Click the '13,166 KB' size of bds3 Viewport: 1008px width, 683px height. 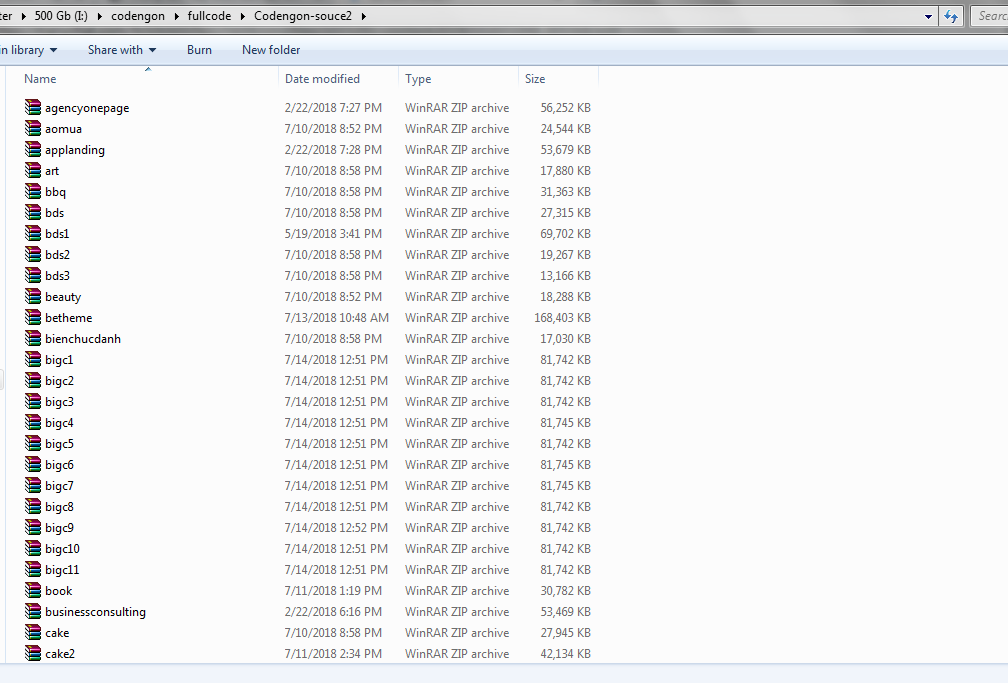pos(566,275)
